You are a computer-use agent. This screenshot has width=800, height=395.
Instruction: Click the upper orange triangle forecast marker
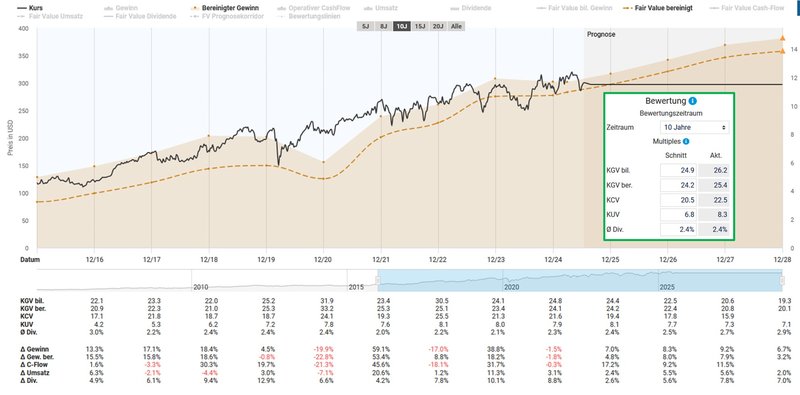tap(782, 38)
